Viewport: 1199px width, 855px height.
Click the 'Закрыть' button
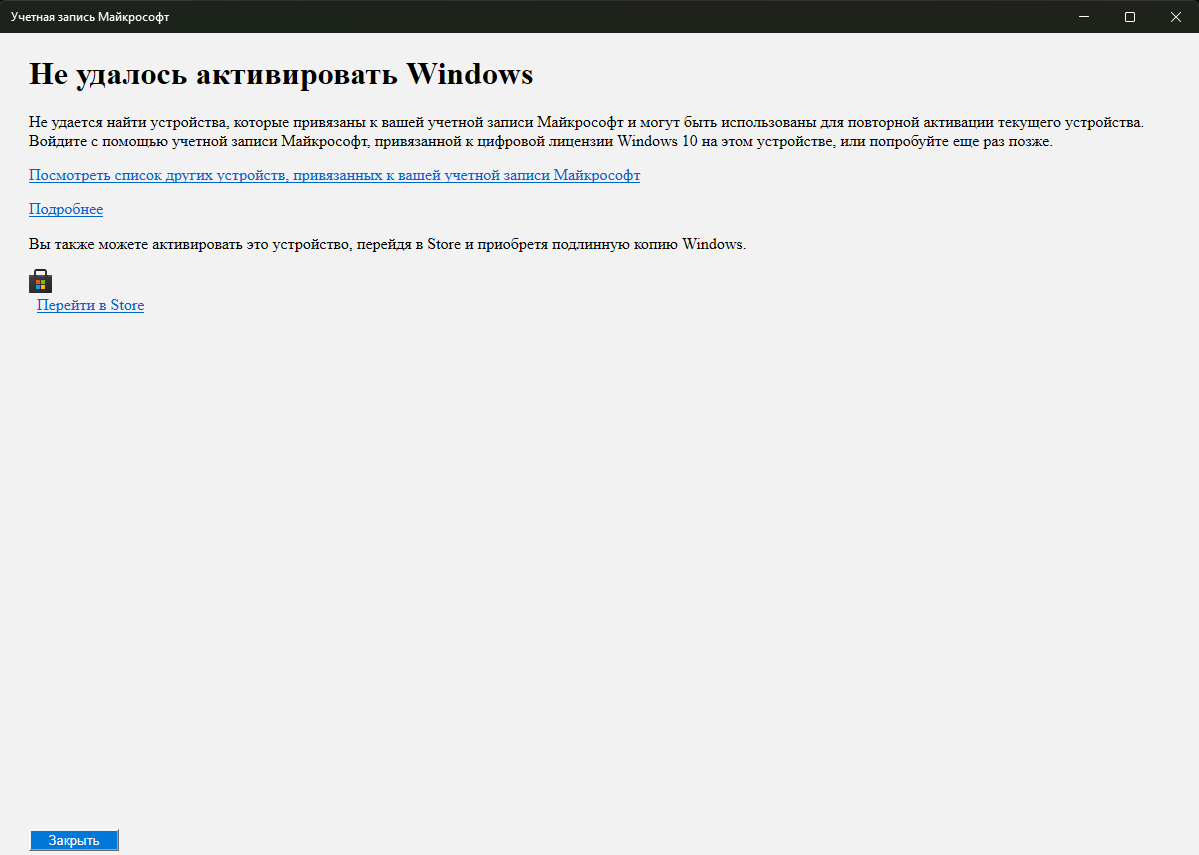pyautogui.click(x=74, y=840)
